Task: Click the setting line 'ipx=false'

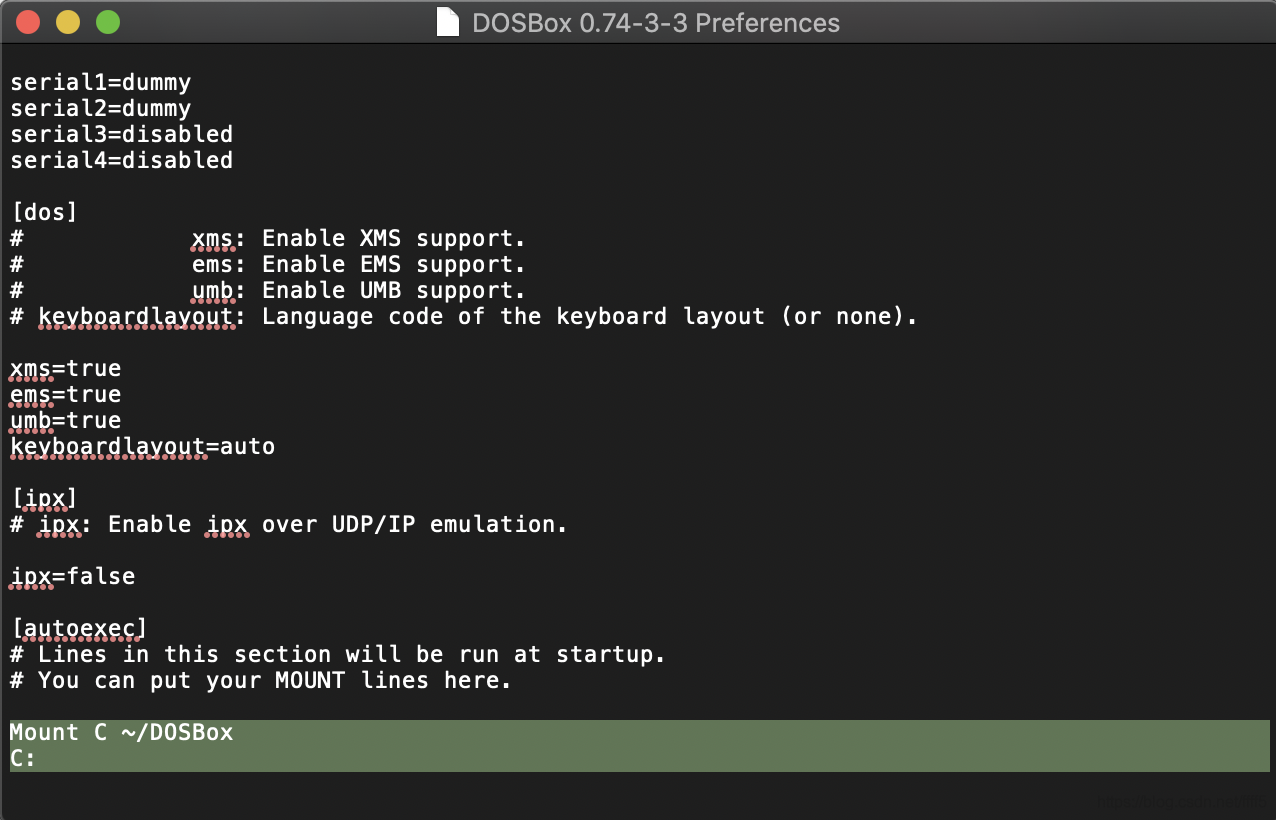Action: tap(72, 576)
